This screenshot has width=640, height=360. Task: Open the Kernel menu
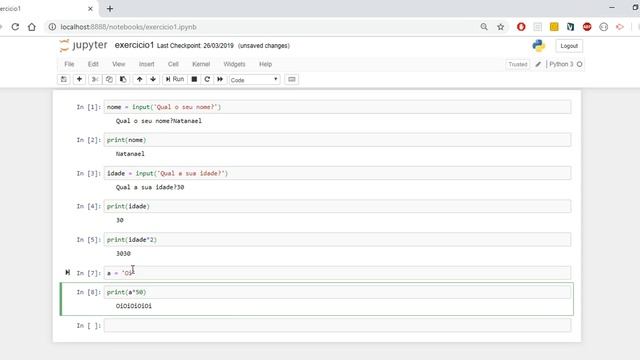tap(201, 64)
